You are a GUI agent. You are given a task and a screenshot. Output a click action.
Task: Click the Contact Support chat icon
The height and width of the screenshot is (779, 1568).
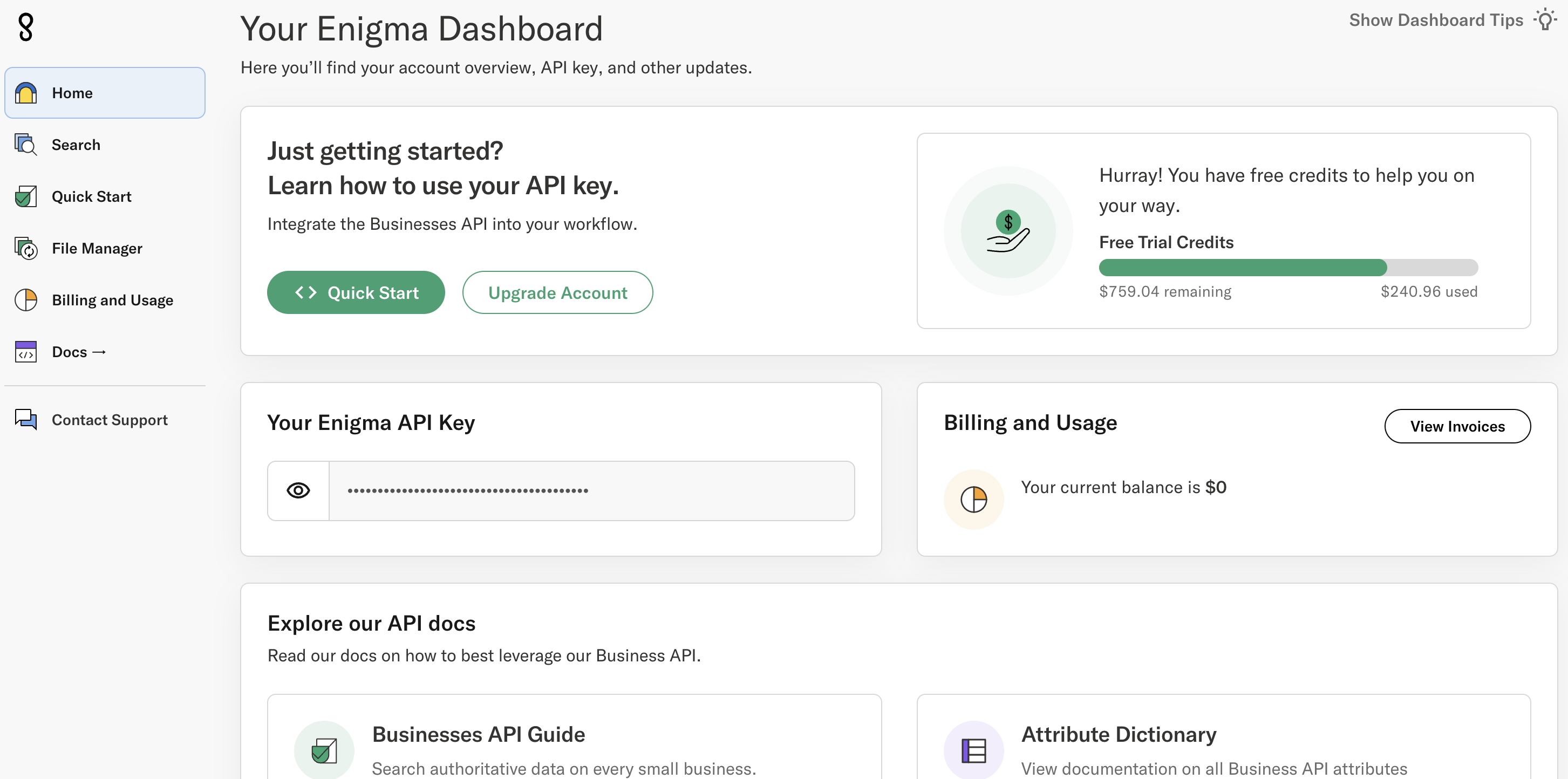pyautogui.click(x=25, y=419)
